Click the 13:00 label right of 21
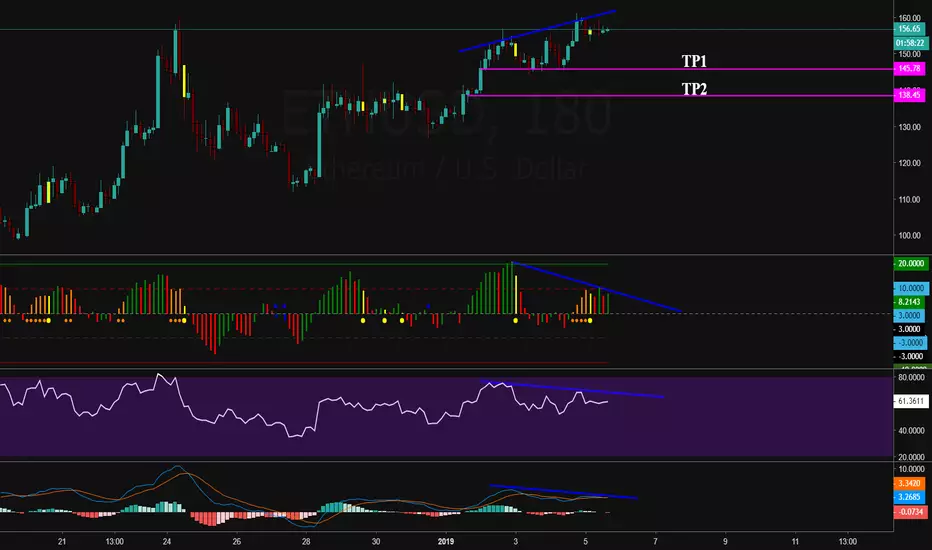Image resolution: width=932 pixels, height=550 pixels. (x=115, y=541)
